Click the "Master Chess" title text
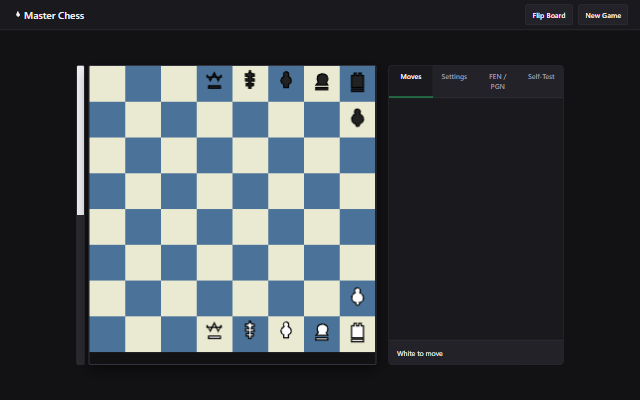Screen dimensions: 640x400 pos(54,16)
